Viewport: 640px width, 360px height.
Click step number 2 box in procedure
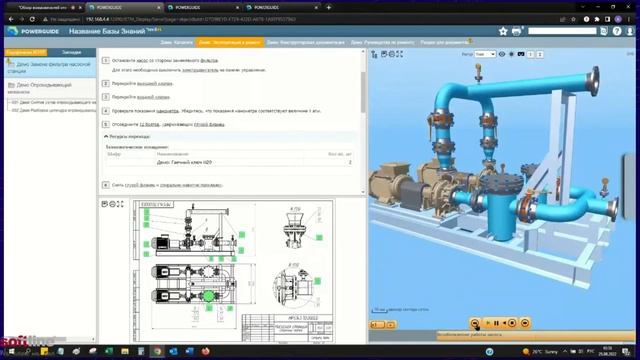click(x=106, y=83)
